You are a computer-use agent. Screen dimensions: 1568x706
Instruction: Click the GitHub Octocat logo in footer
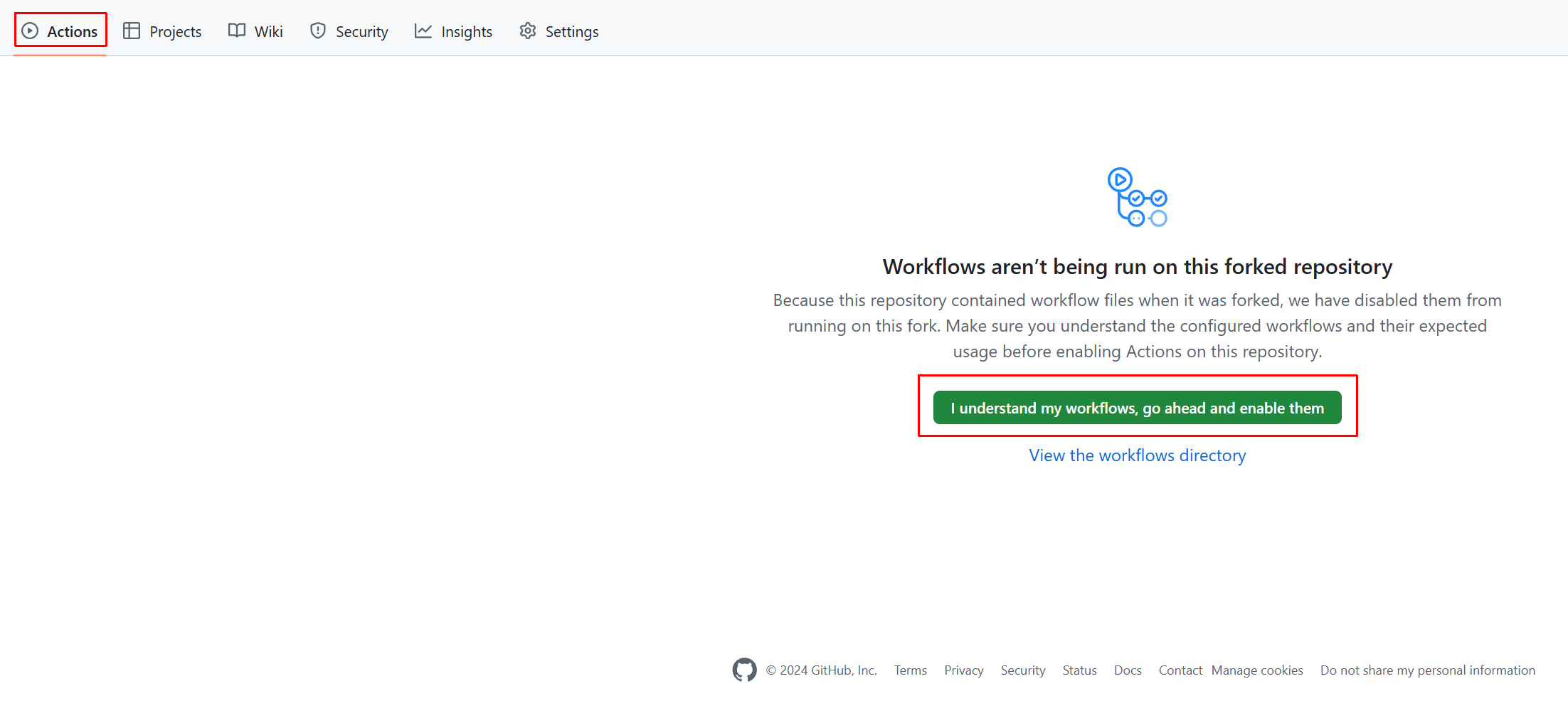tap(744, 670)
